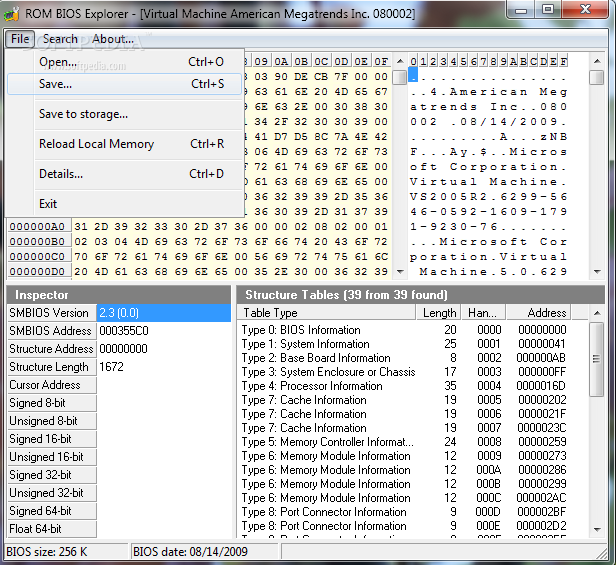
Task: Click the ROM BIOS Explorer title bar icon
Action: [x=11, y=14]
